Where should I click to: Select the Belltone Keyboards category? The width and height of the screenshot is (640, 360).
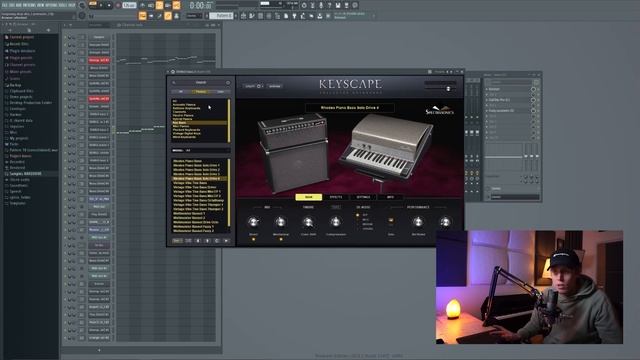187,108
